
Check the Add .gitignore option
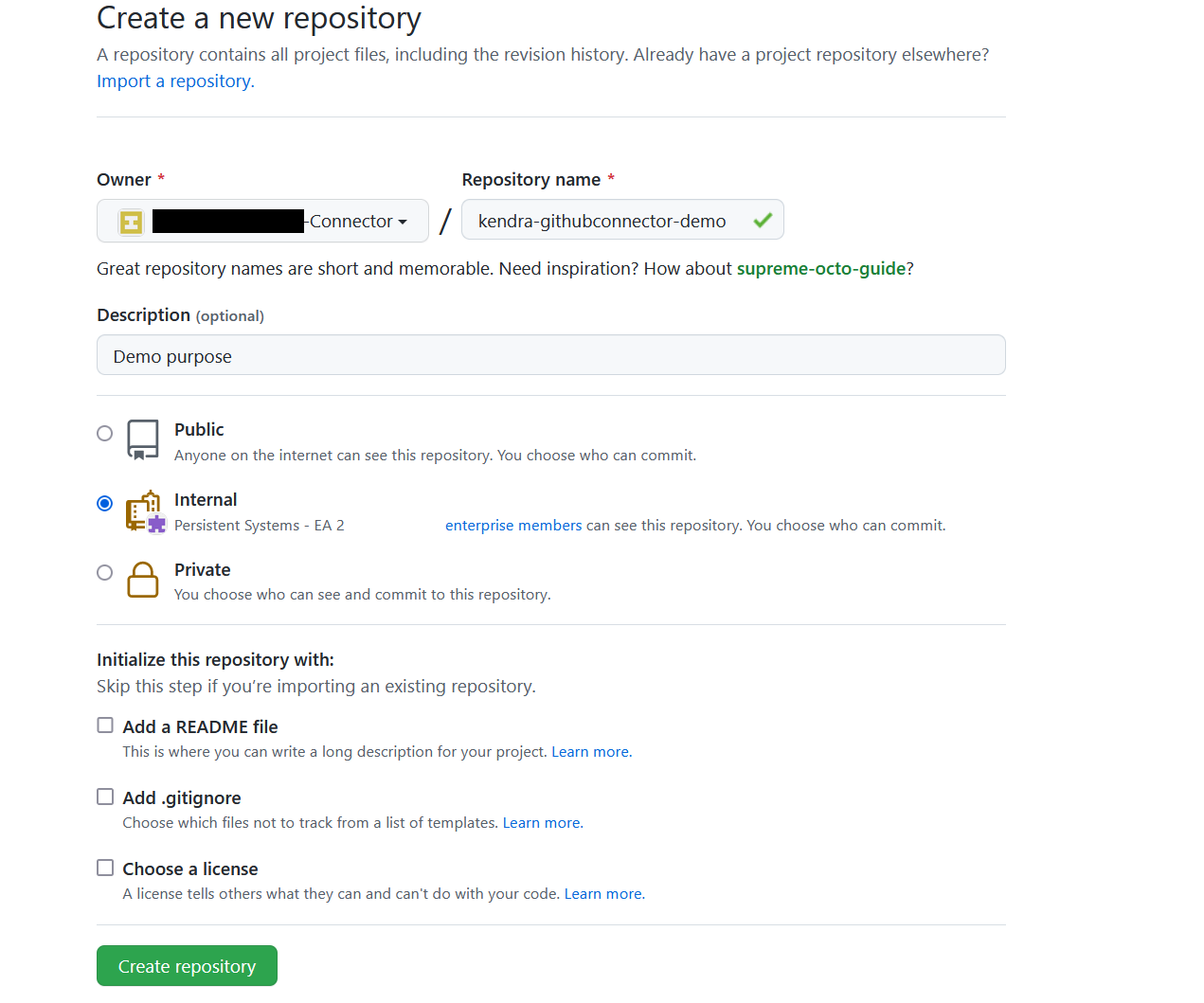coord(105,797)
